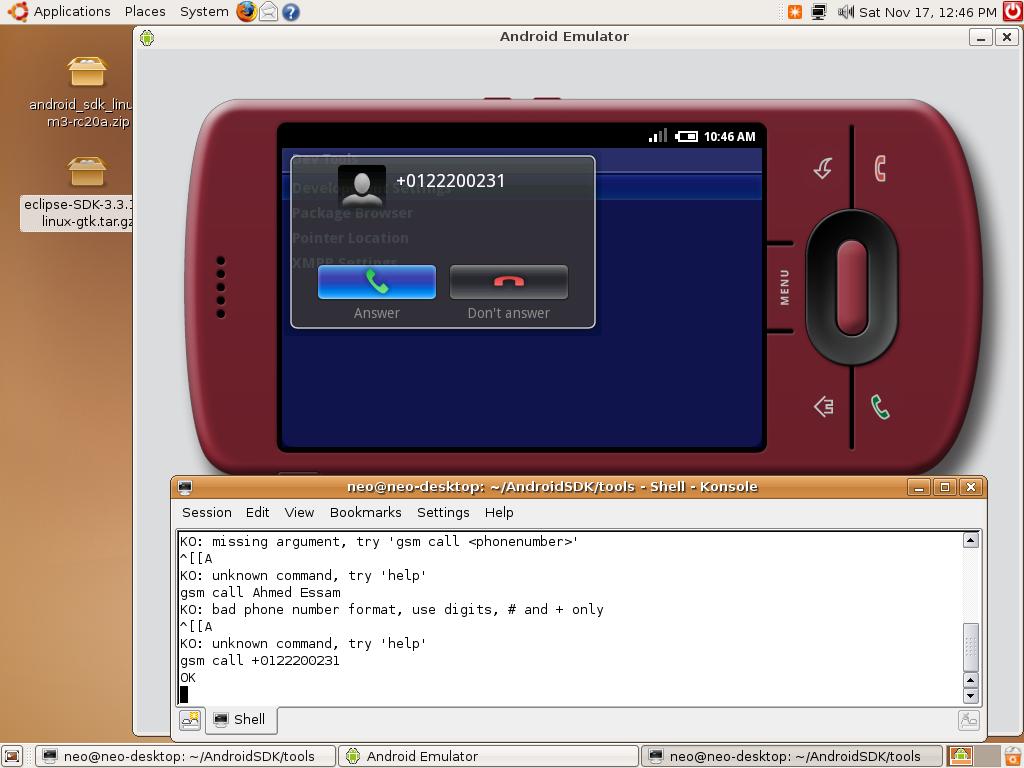Launch Firefox from top panel icon
Image resolution: width=1024 pixels, height=768 pixels.
coord(246,12)
